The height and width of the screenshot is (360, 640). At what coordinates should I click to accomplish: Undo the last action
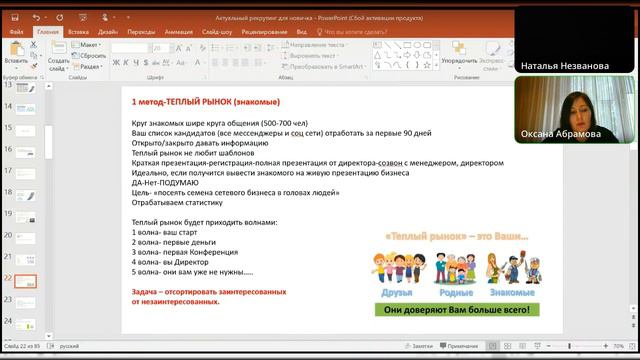point(36,18)
